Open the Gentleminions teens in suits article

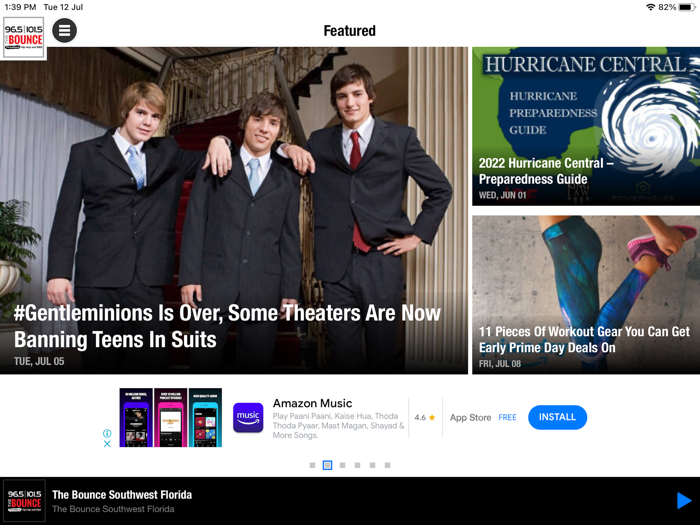[233, 210]
